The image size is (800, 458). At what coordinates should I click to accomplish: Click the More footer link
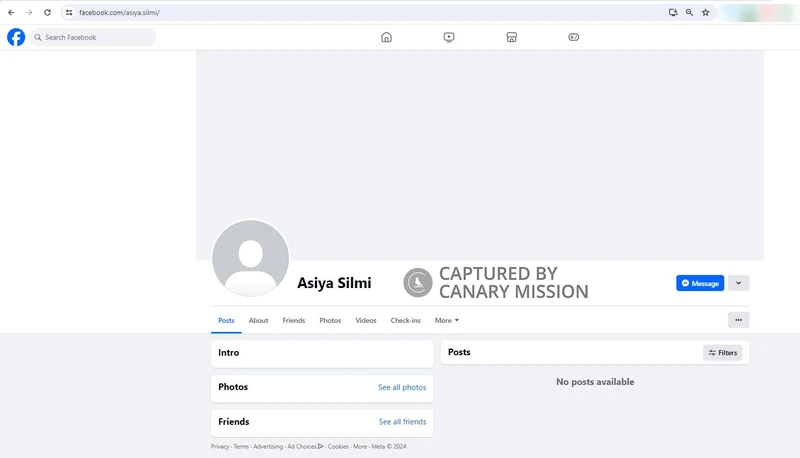tap(360, 446)
